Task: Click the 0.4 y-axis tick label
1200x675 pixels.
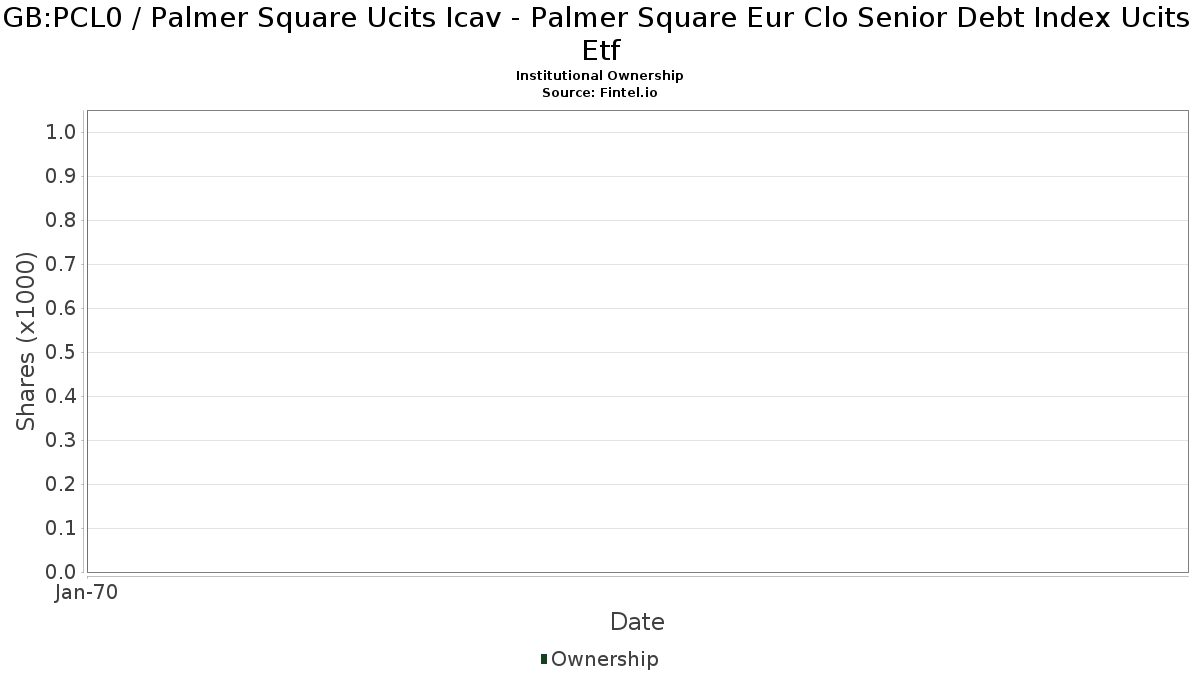Action: (x=61, y=397)
